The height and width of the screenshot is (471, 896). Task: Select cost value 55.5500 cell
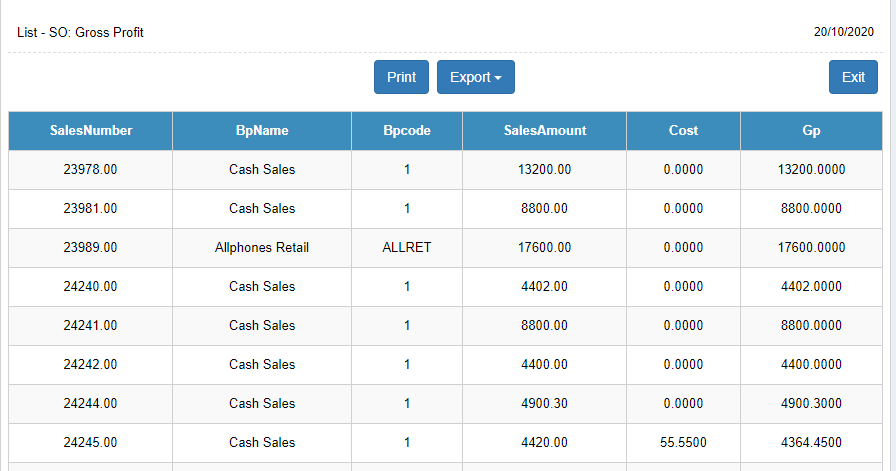[x=683, y=442]
